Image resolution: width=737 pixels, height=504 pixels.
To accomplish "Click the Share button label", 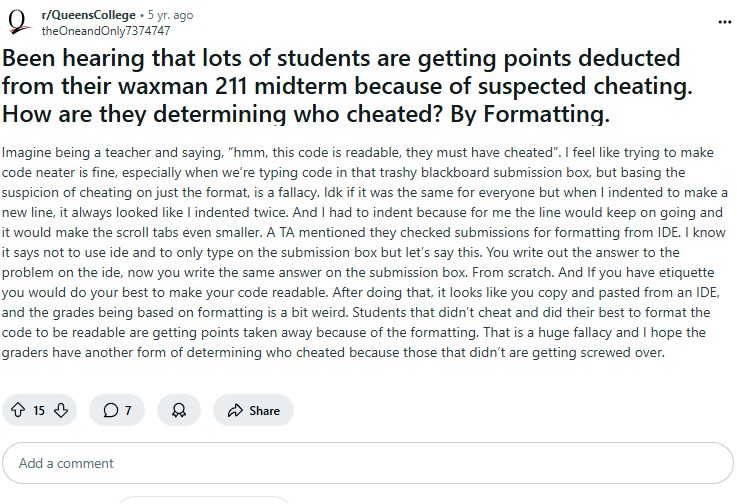I will pyautogui.click(x=264, y=410).
